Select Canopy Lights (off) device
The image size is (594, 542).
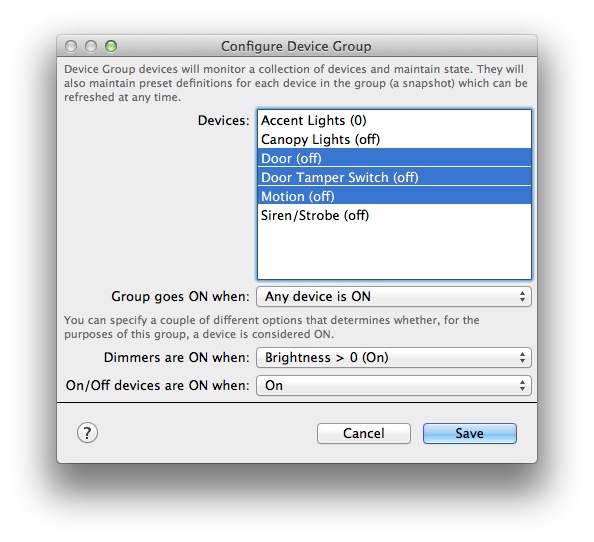(394, 139)
